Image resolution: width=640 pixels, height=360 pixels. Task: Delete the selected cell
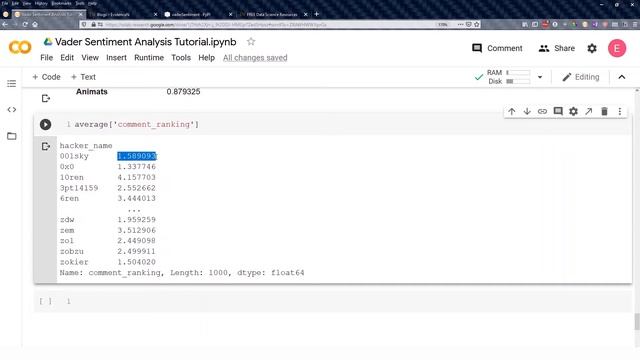pos(604,111)
